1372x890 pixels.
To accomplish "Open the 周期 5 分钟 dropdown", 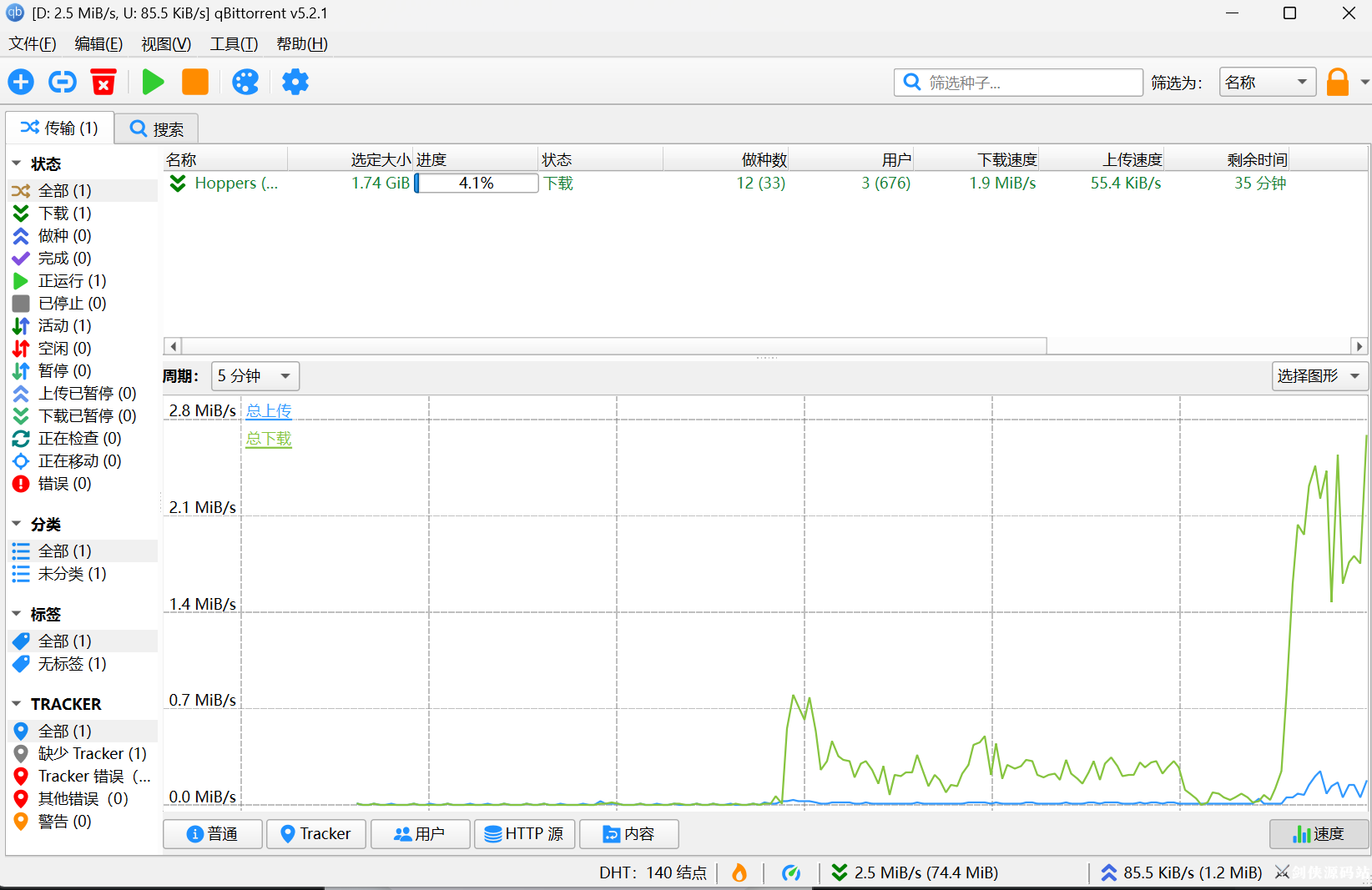I will pos(255,376).
